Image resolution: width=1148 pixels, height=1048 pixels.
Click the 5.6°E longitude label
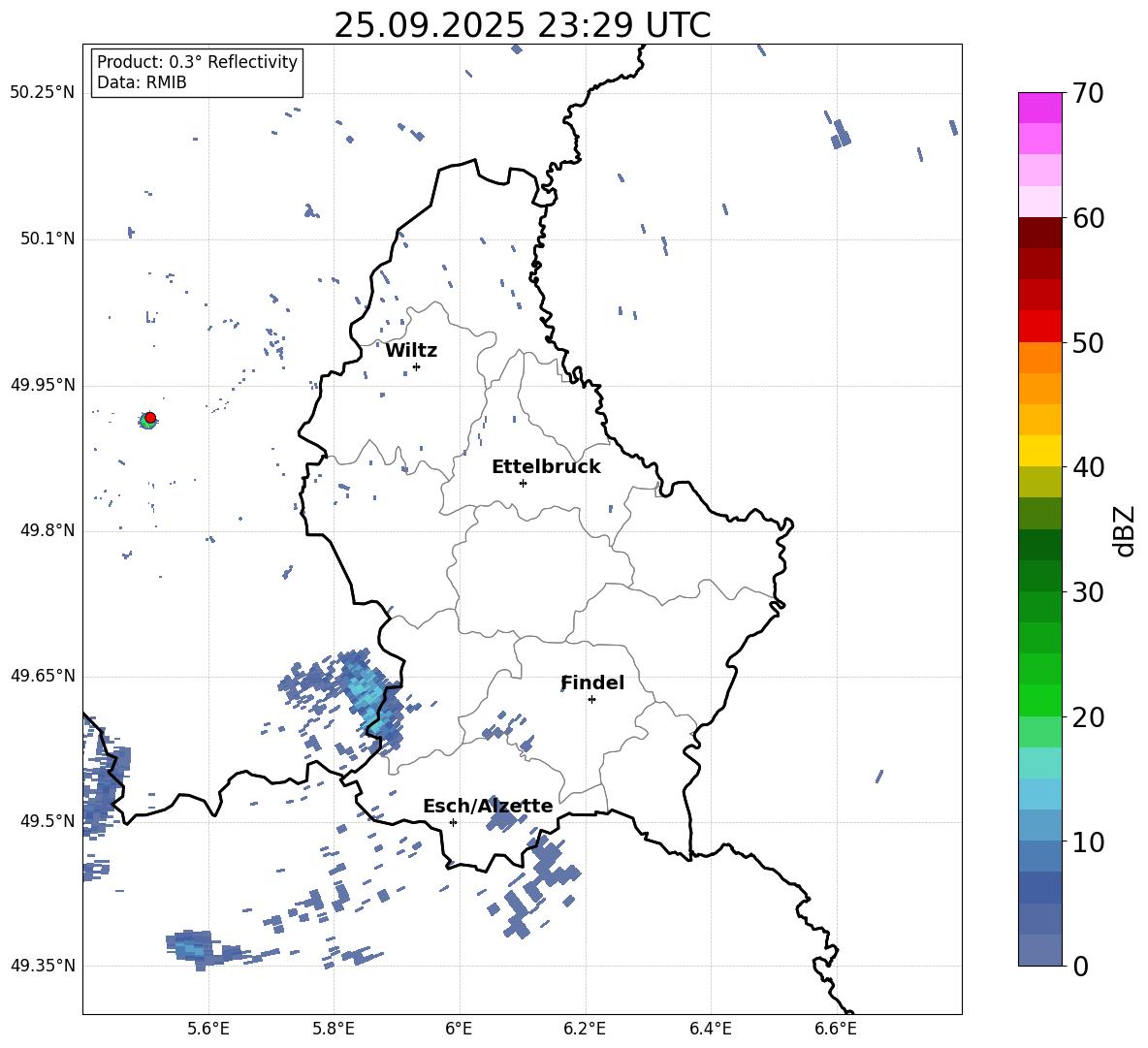pyautogui.click(x=208, y=1029)
